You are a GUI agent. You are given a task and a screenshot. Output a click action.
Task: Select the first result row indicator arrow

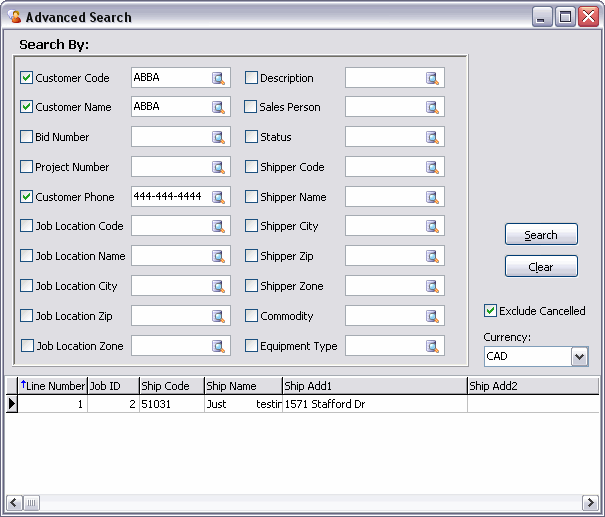pos(12,404)
